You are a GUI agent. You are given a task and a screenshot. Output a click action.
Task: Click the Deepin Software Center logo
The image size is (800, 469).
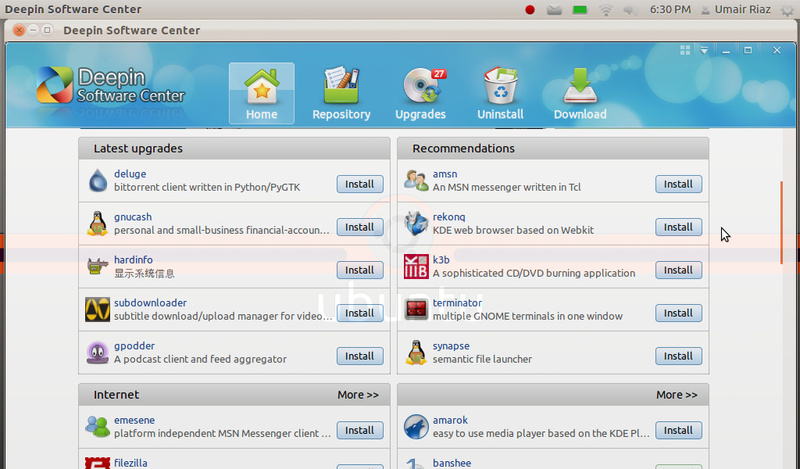(111, 85)
